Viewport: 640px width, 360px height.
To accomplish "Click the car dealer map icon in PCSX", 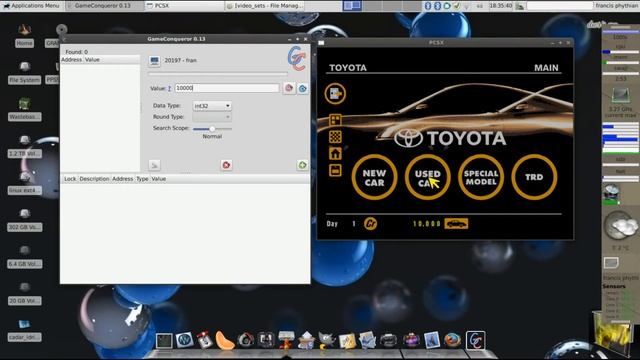I will click(335, 120).
